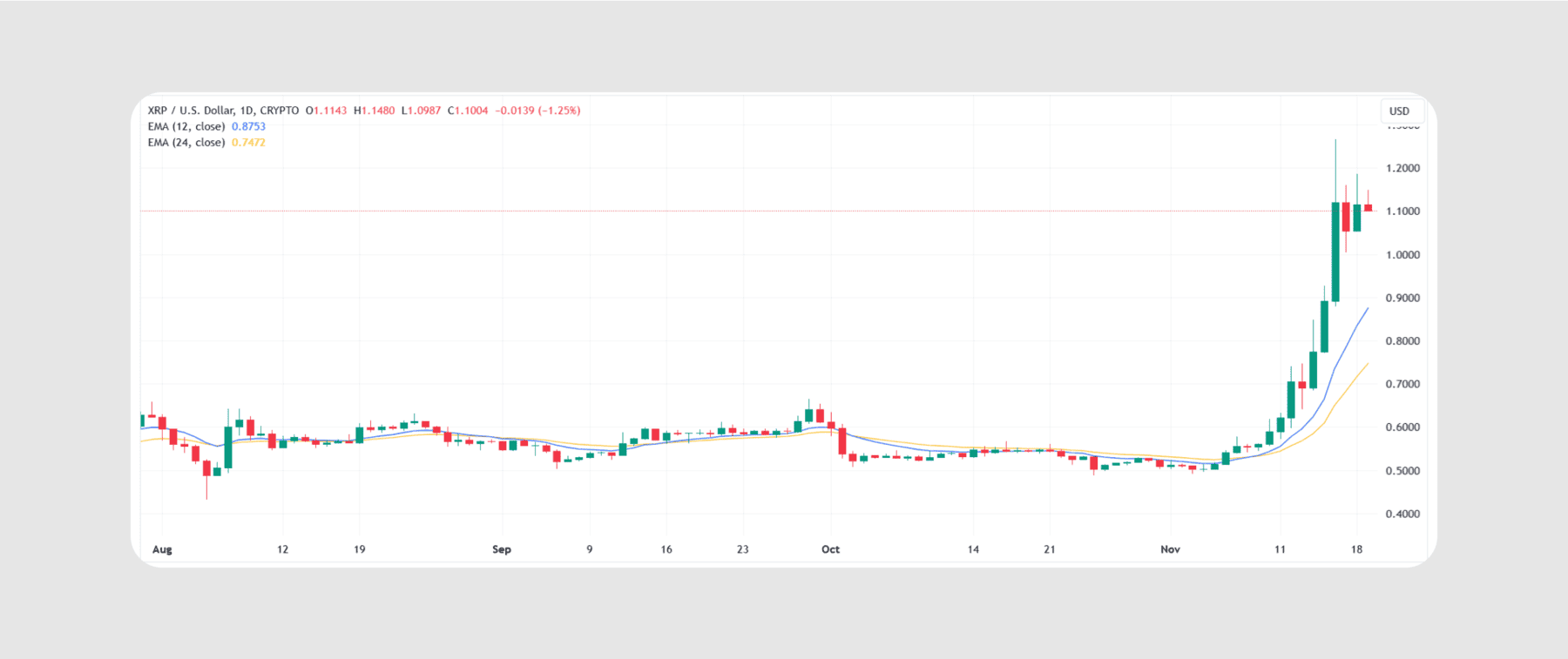Click the 12 date label after Aug
Image resolution: width=1568 pixels, height=659 pixels.
pyautogui.click(x=282, y=549)
